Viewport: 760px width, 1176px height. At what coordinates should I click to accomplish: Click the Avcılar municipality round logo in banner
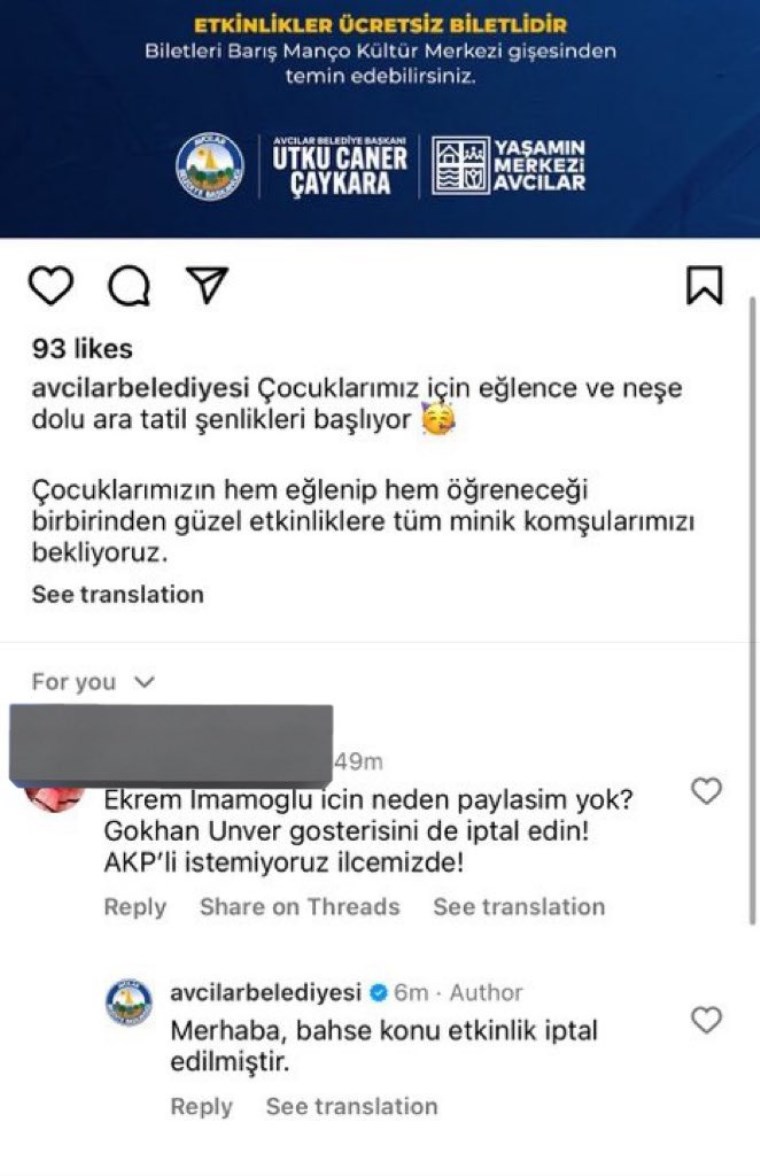[209, 166]
